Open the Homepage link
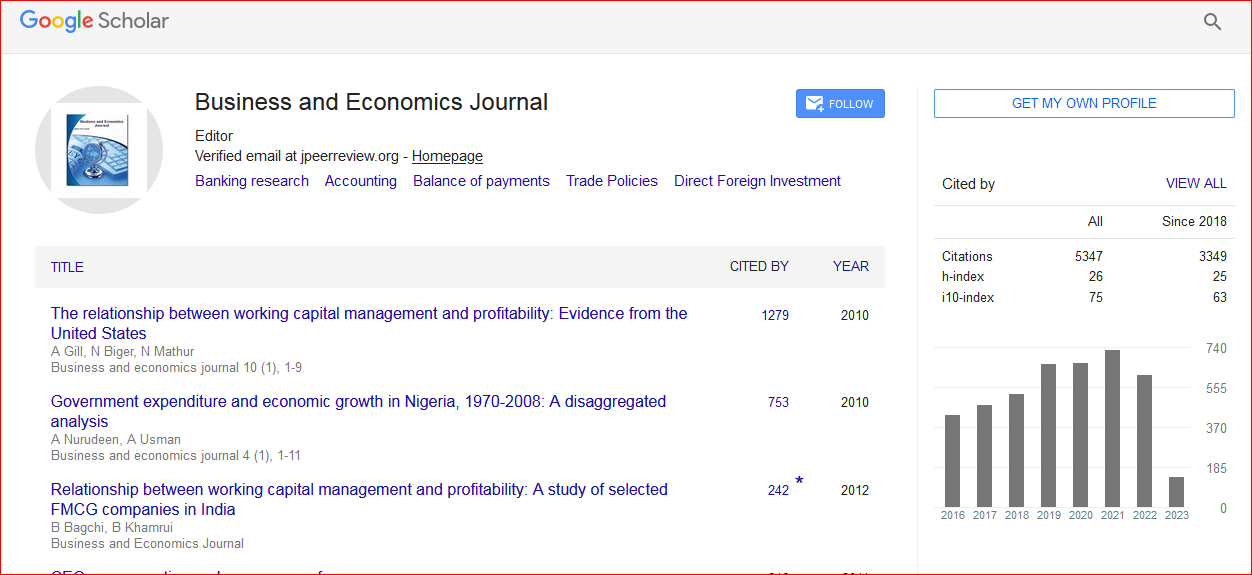This screenshot has width=1252, height=575. (x=447, y=156)
